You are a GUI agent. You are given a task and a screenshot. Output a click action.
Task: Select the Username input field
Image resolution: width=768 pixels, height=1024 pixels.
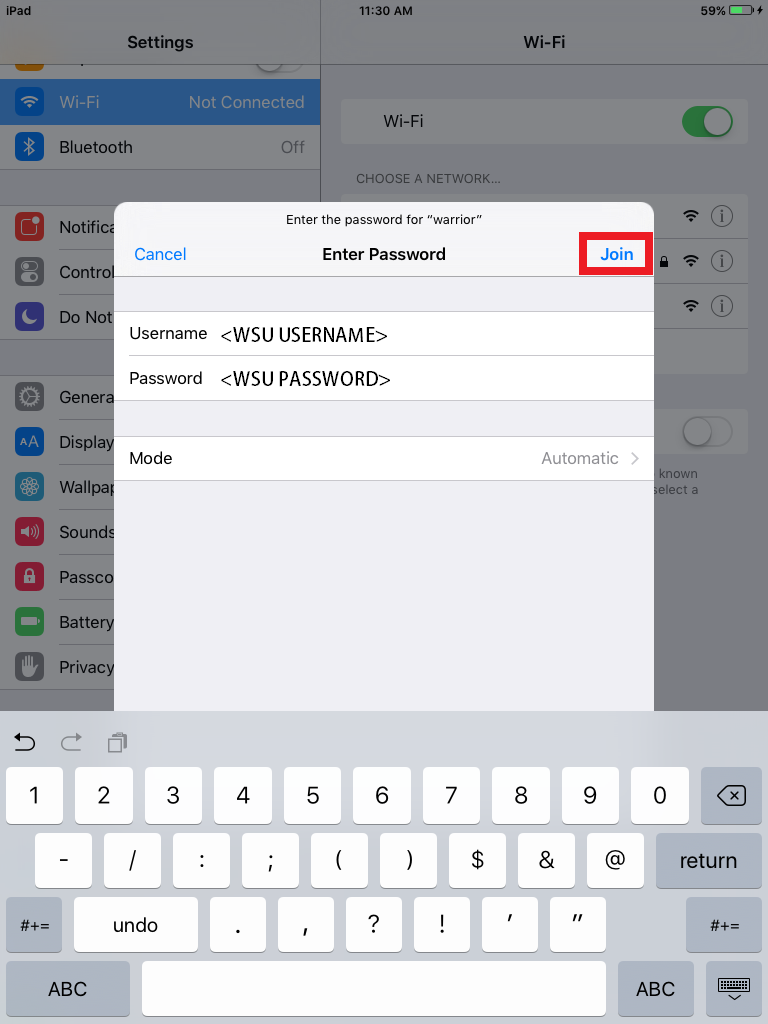(x=384, y=334)
